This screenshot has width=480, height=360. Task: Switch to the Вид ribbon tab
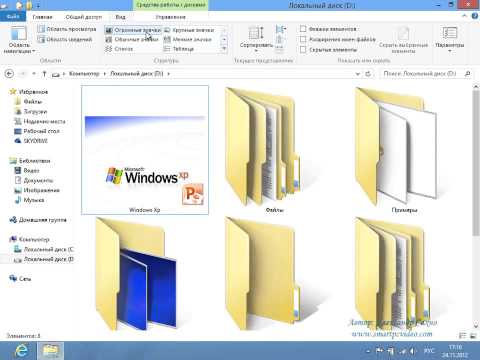pyautogui.click(x=120, y=17)
